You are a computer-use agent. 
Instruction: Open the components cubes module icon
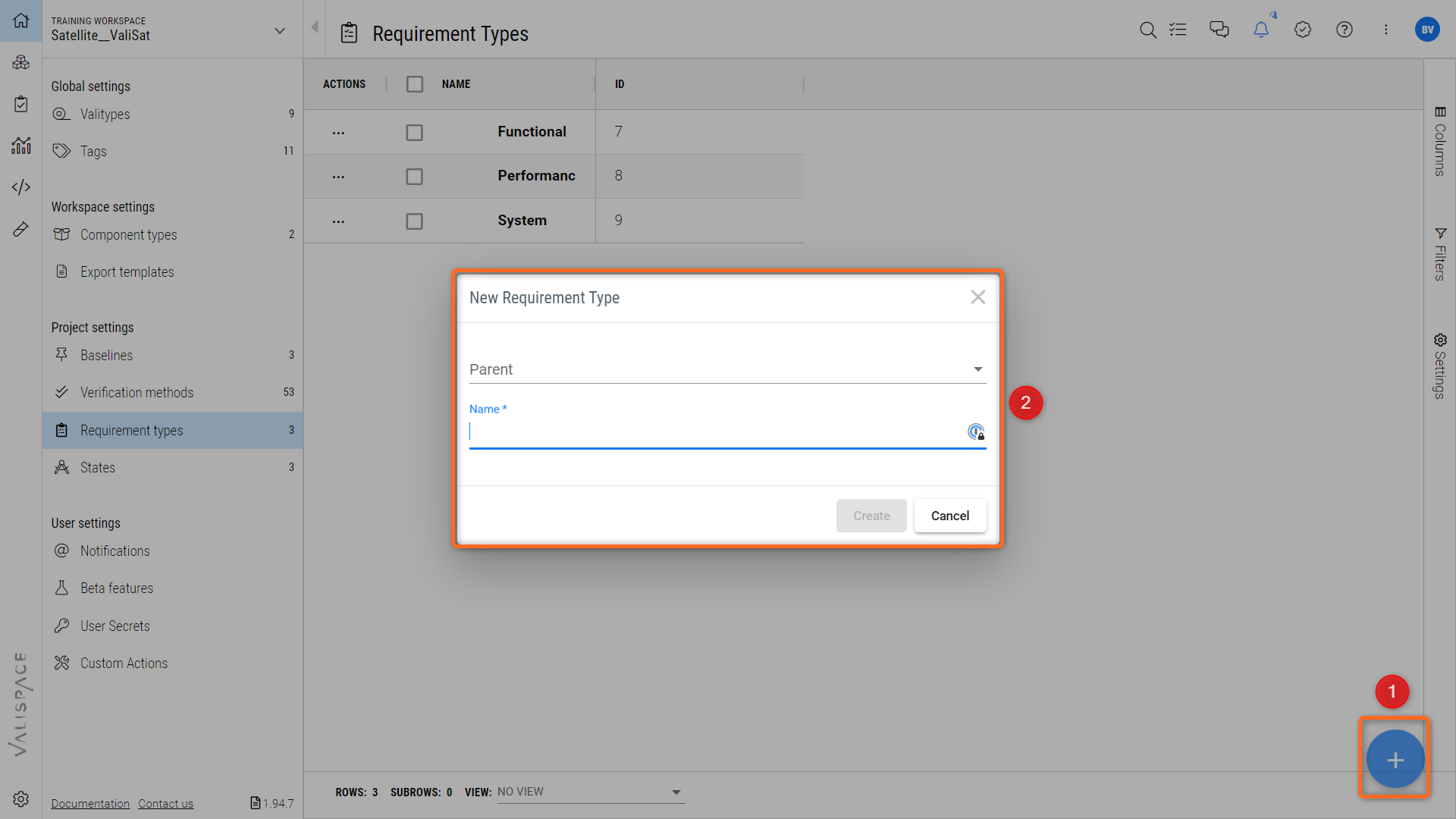(x=21, y=62)
